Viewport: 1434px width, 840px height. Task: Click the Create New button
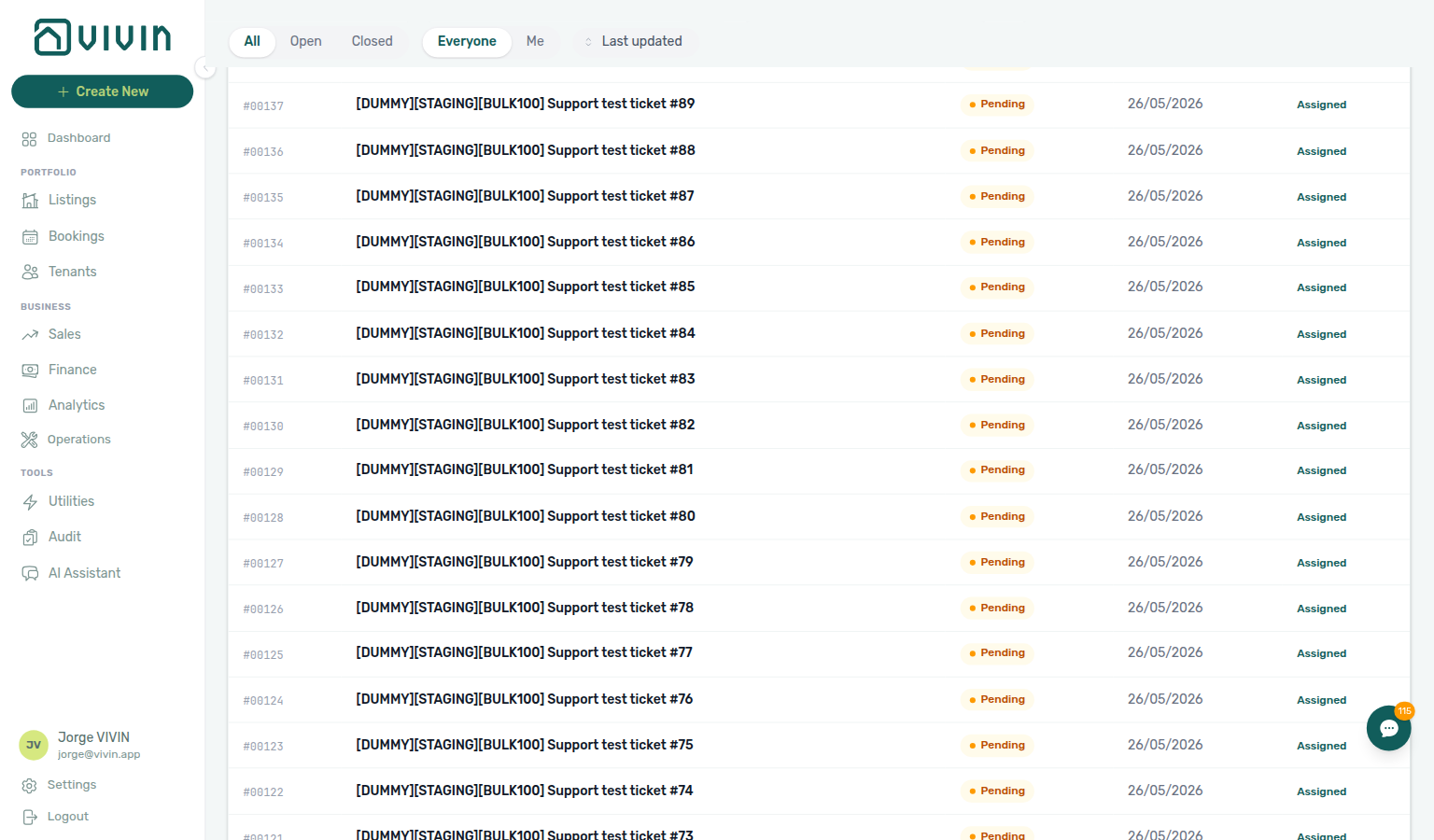click(103, 91)
